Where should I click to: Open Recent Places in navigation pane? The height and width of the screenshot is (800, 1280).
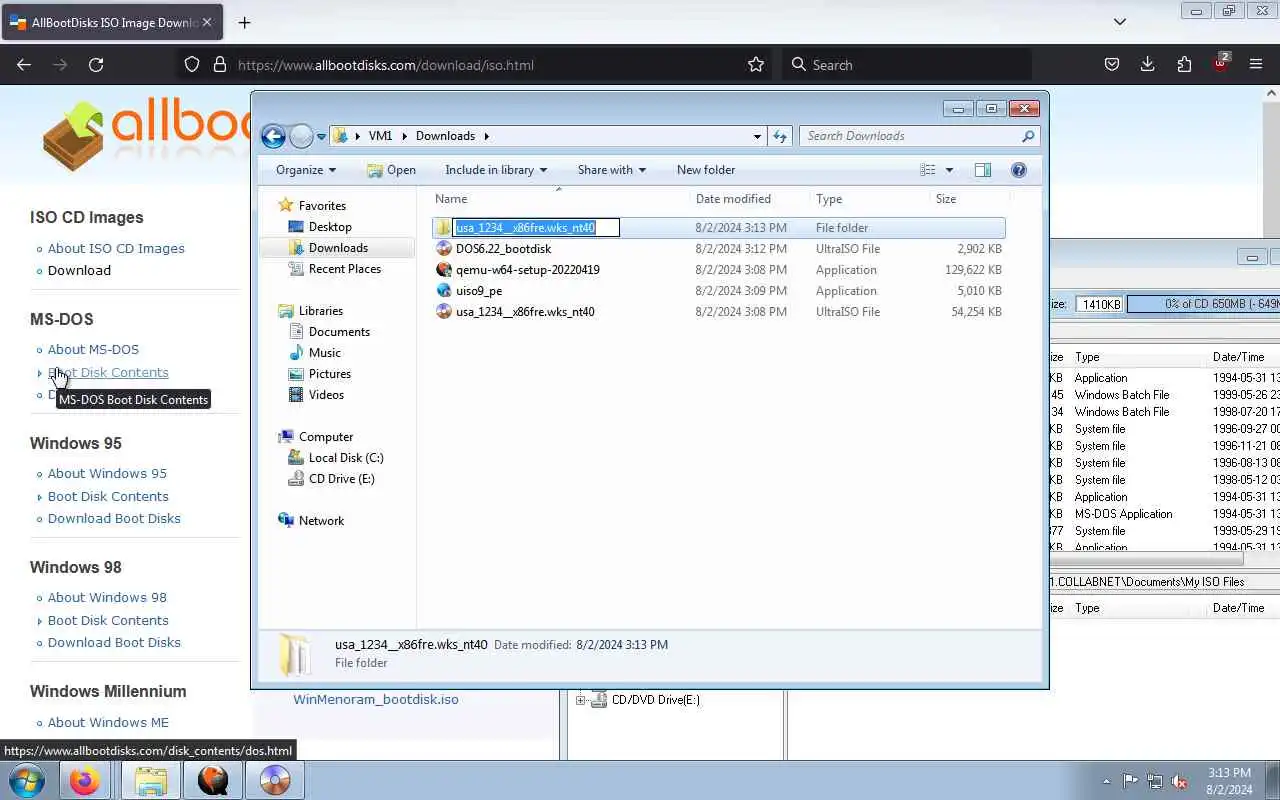coord(345,269)
